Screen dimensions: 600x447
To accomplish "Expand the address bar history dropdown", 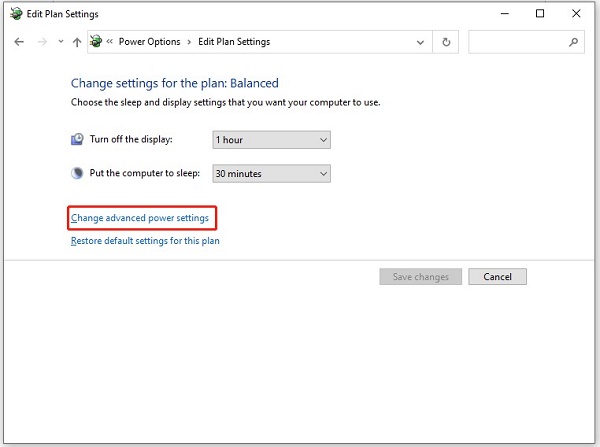I will 420,42.
